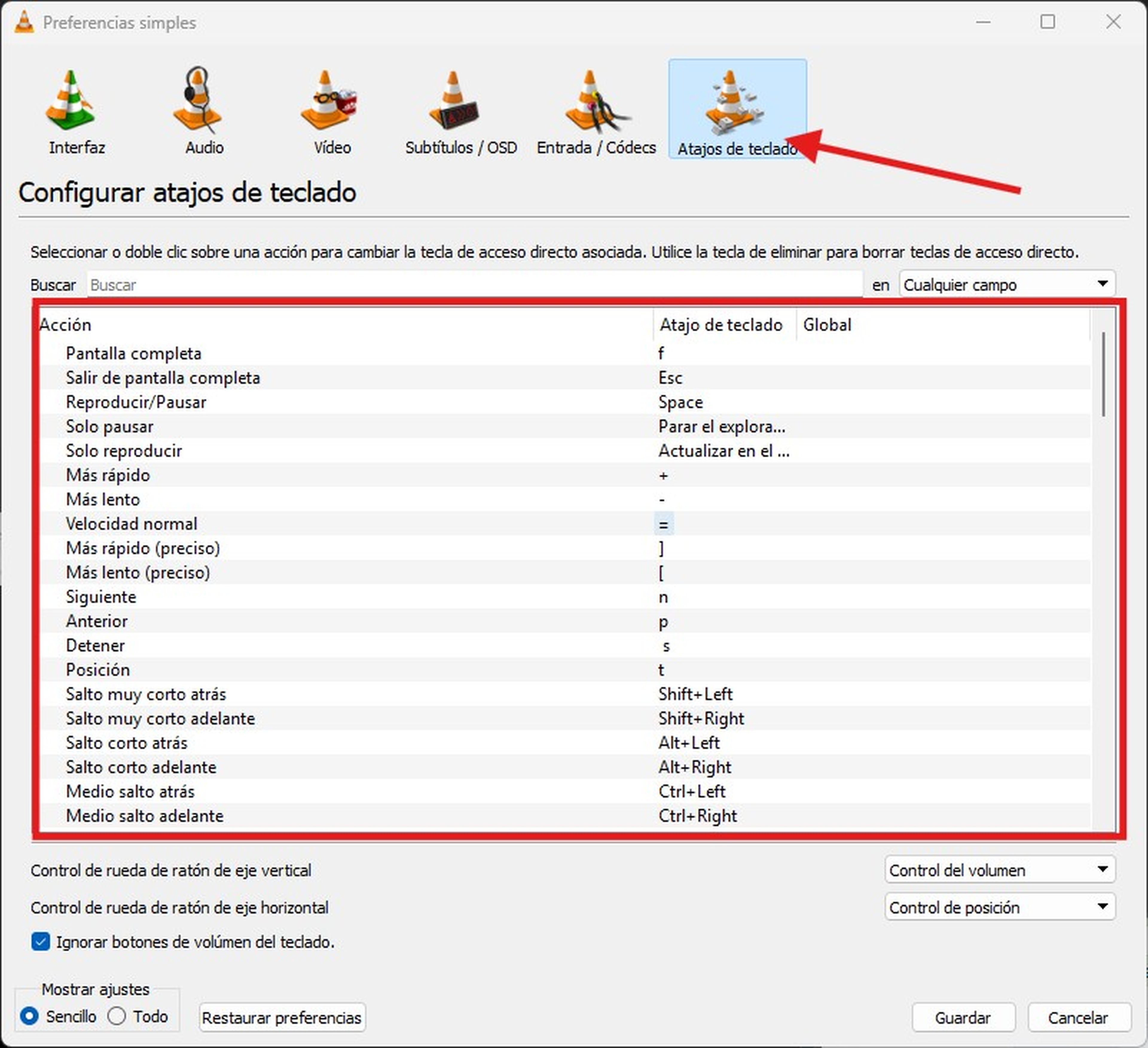Select the 'Salto muy corto atrás' row
This screenshot has height=1048, width=1148.
pos(565,694)
